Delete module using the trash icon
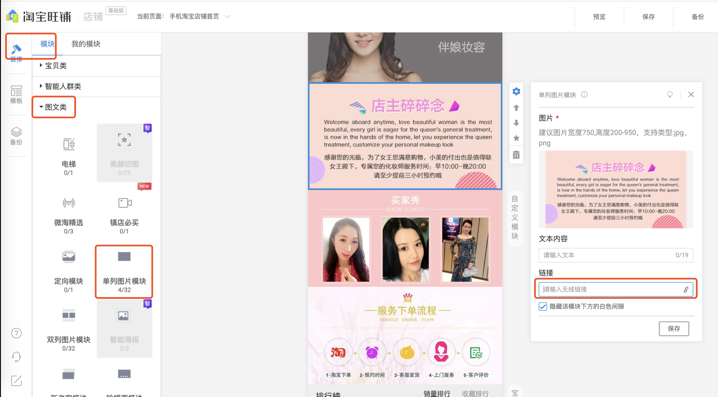Viewport: 718px width, 397px height. (516, 155)
